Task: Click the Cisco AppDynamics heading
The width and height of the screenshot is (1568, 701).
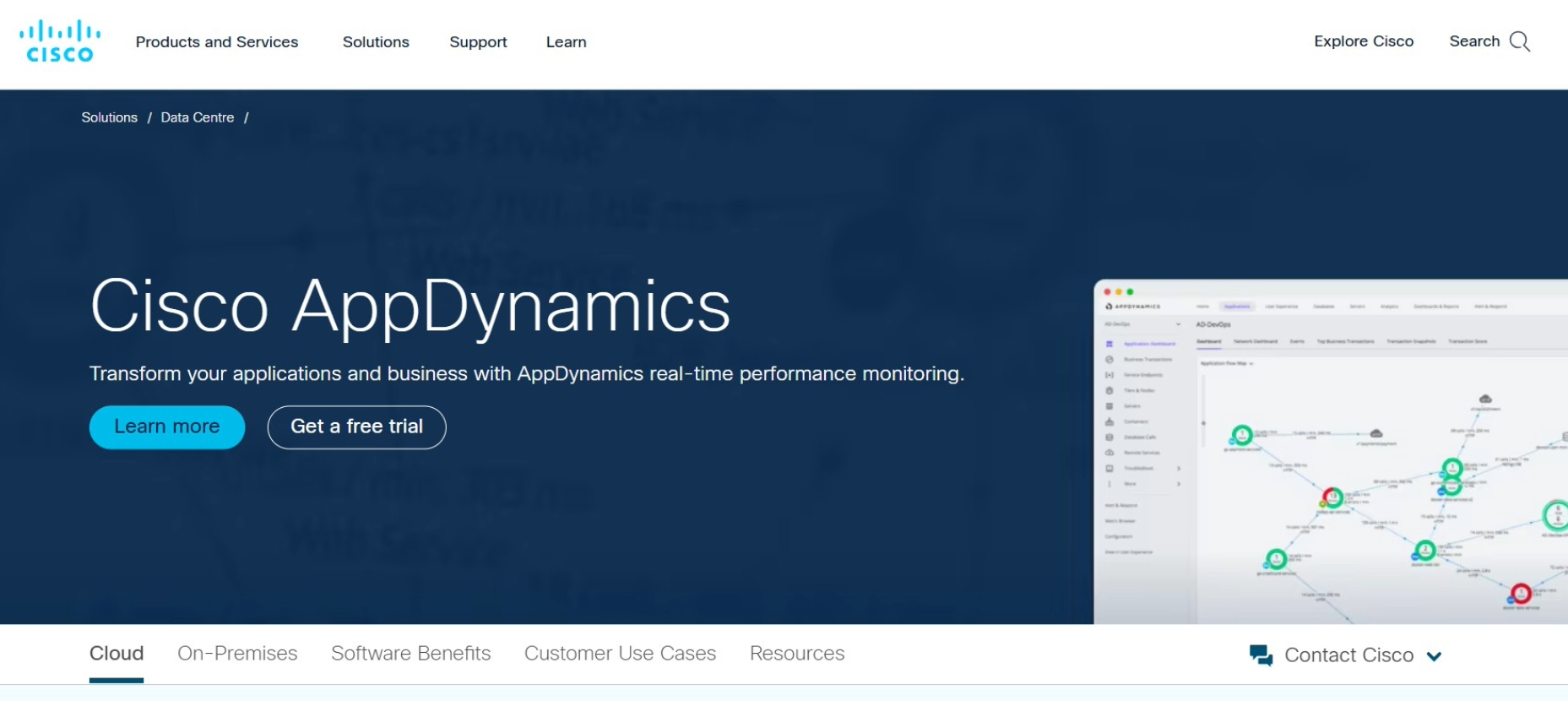Action: 410,307
